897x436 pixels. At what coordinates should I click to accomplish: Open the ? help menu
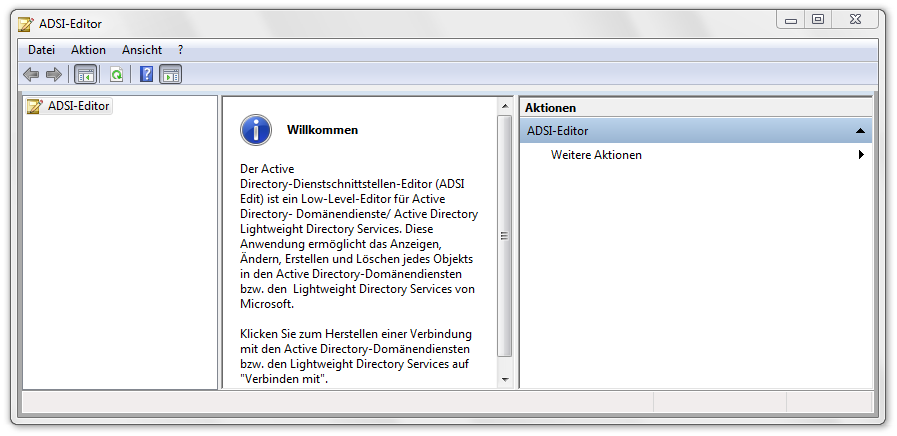pyautogui.click(x=181, y=49)
